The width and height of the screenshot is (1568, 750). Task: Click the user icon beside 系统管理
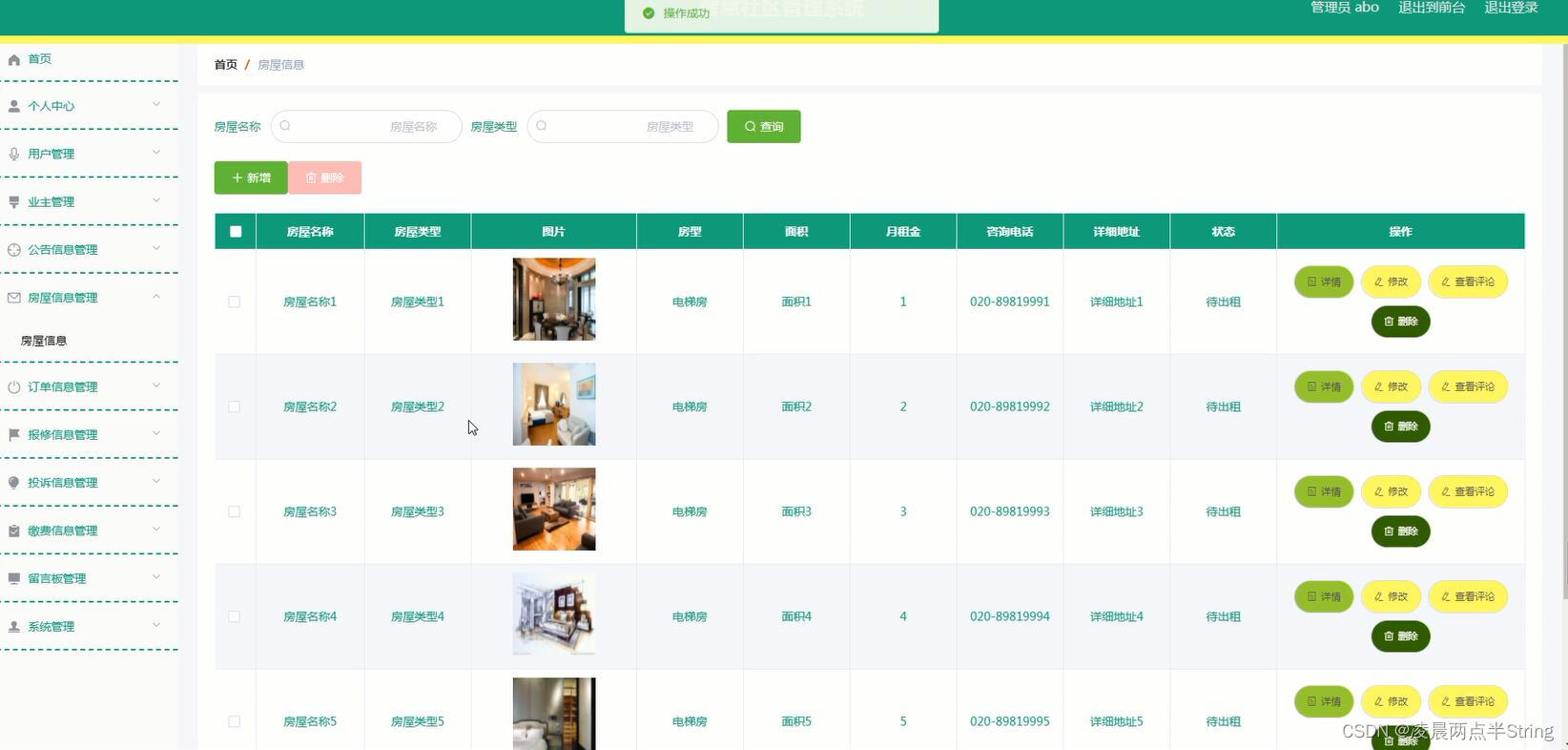point(14,627)
